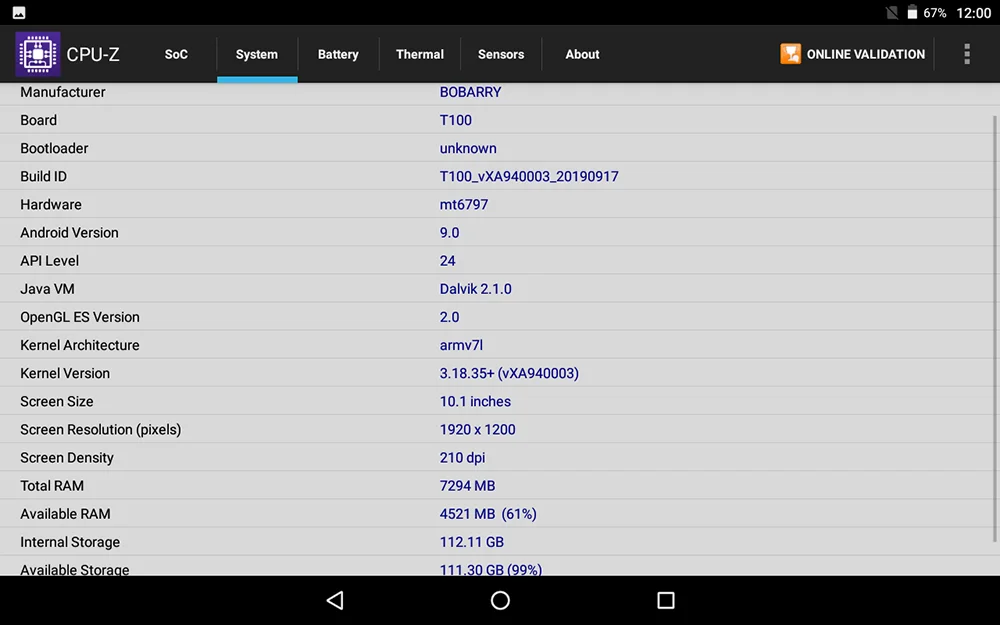Click the ONLINE VALIDATION button label
The height and width of the screenshot is (625, 1000).
pos(865,54)
